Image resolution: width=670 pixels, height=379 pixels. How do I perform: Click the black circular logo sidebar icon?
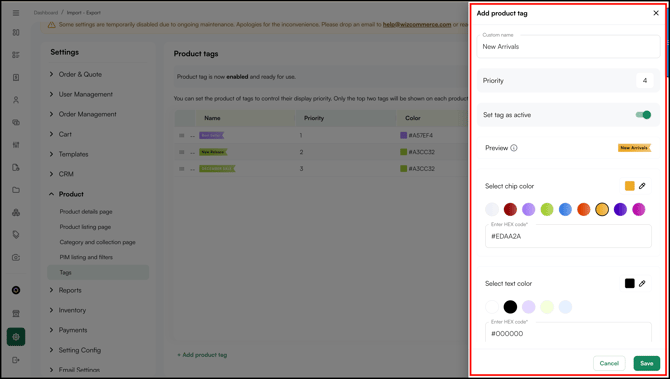pyautogui.click(x=16, y=290)
